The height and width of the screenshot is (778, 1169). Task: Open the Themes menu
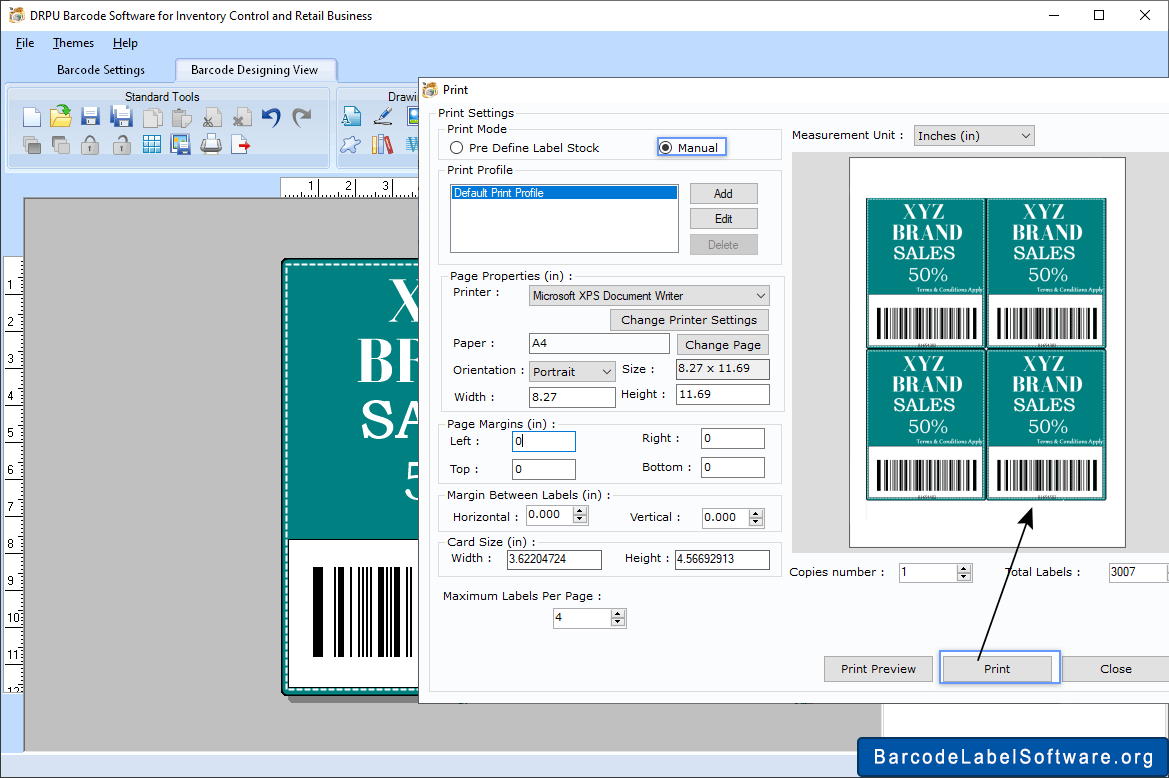click(72, 43)
